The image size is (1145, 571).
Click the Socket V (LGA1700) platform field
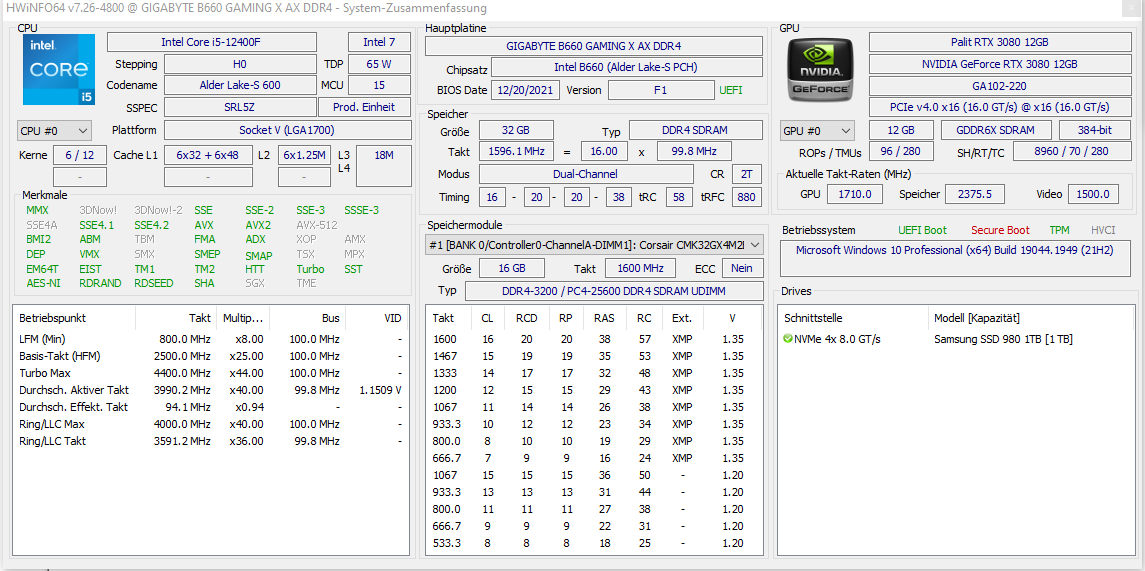click(288, 131)
